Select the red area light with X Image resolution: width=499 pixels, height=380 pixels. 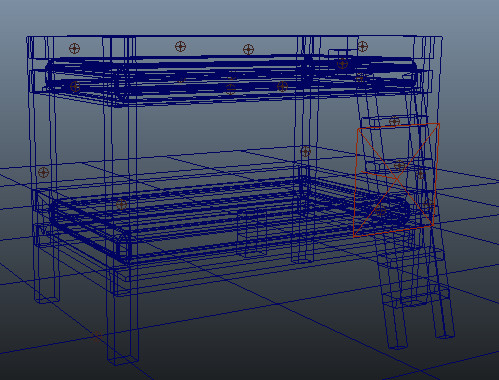coord(396,180)
